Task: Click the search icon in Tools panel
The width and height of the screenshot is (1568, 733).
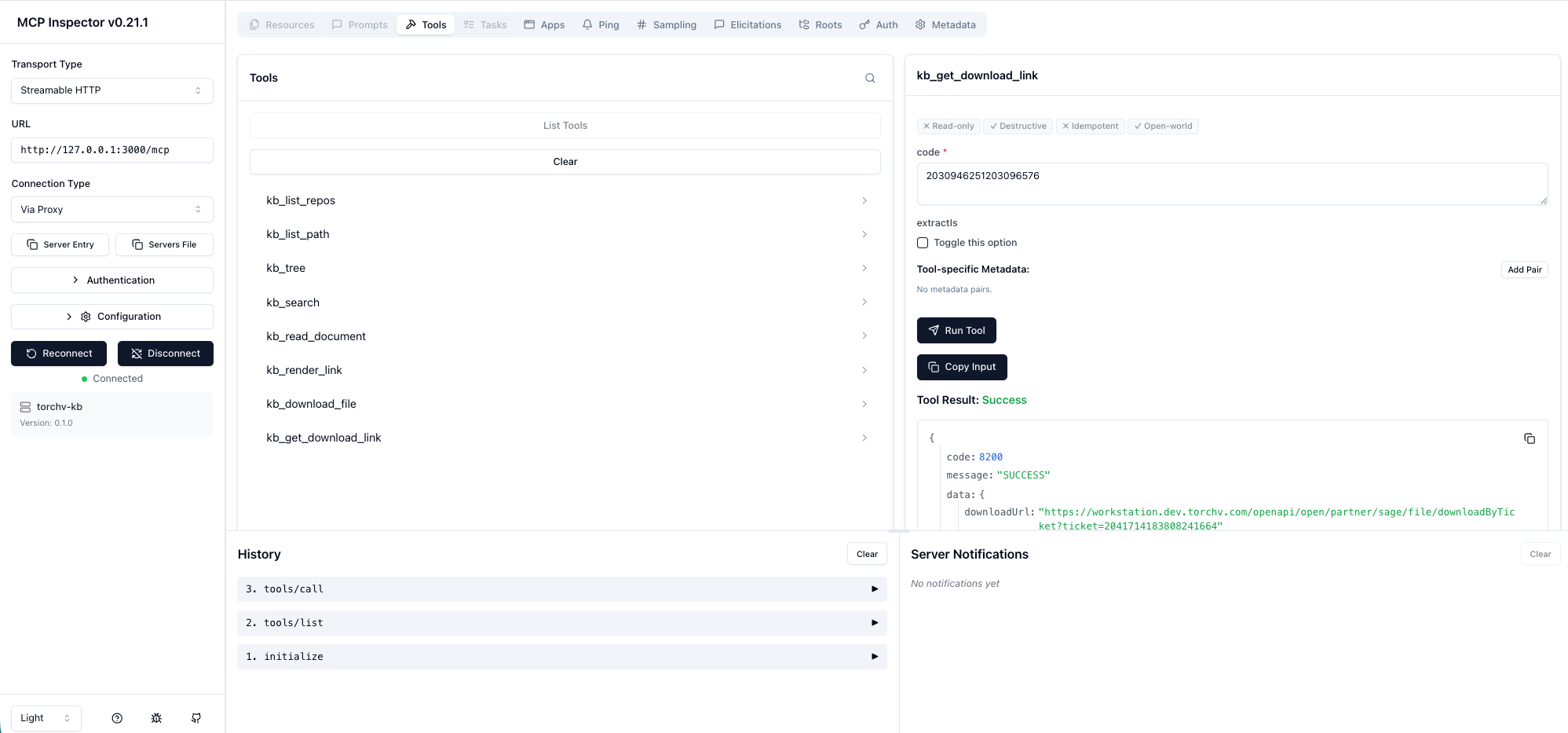Action: tap(870, 78)
